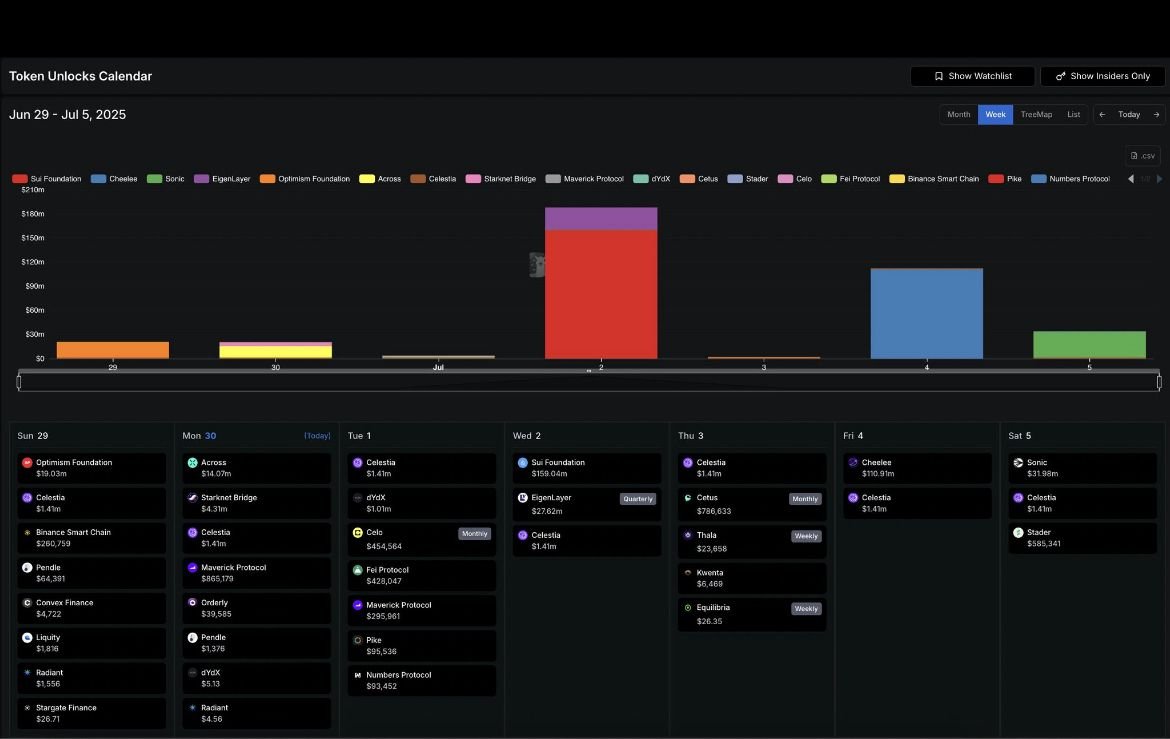
Task: Click the [Today] label on Mon 30
Action: click(317, 436)
